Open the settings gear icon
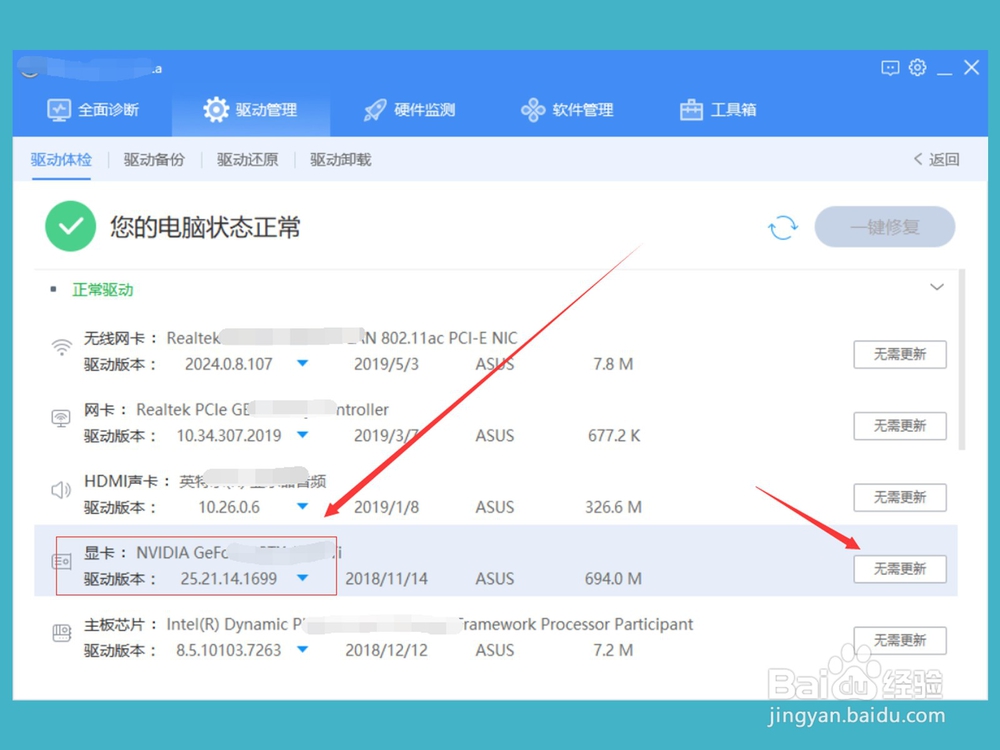This screenshot has height=750, width=1000. (918, 67)
